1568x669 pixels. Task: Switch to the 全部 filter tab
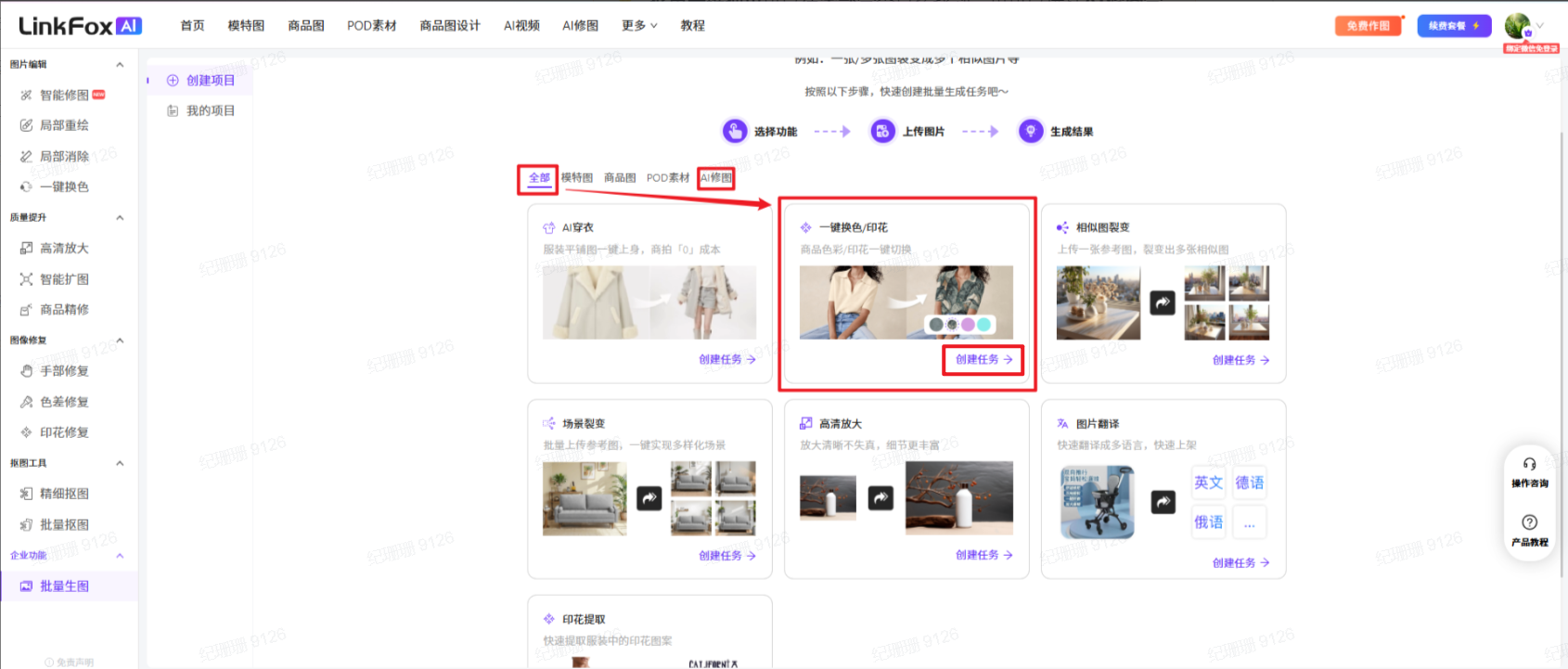click(539, 177)
